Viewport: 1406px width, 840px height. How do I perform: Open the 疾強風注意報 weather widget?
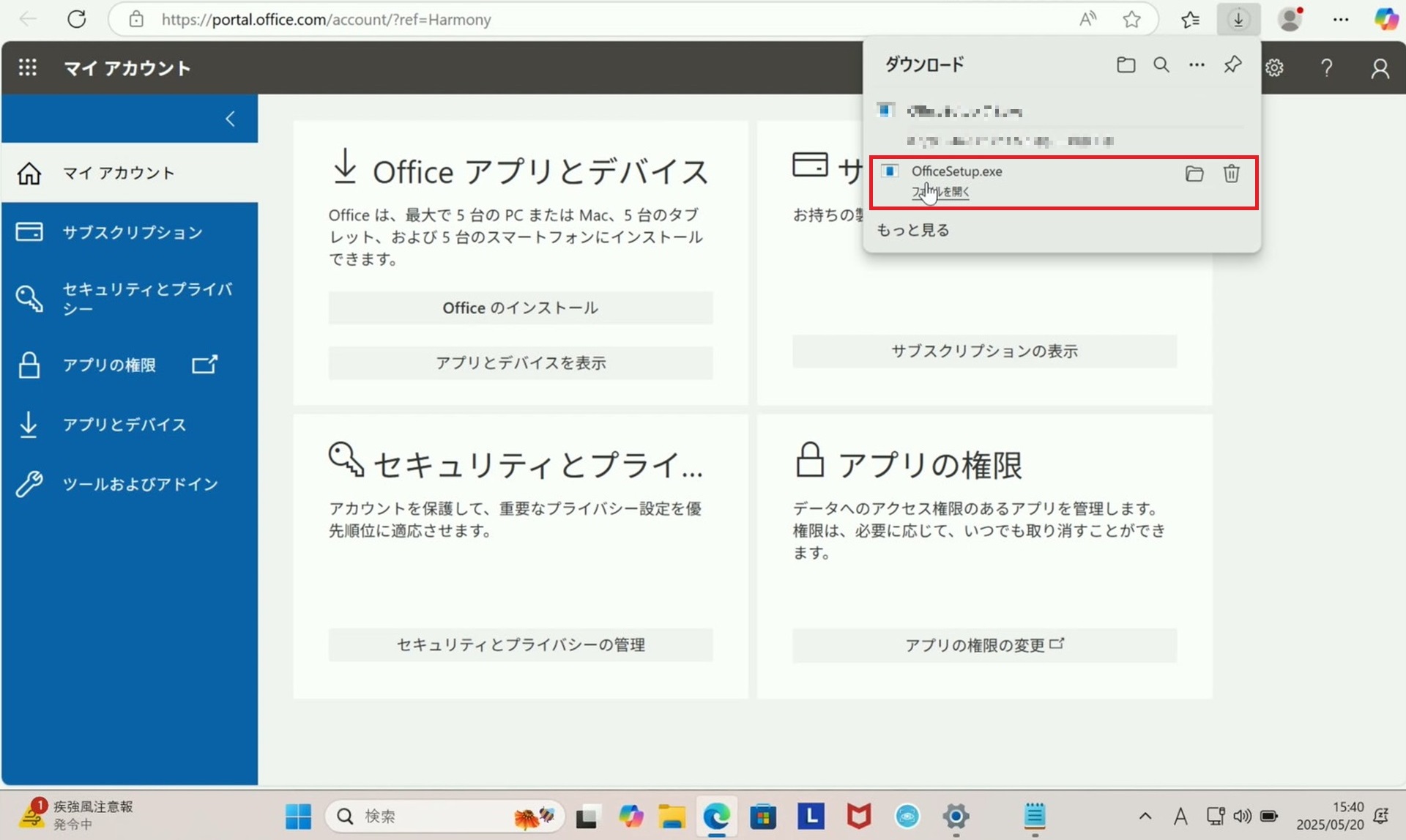(77, 814)
